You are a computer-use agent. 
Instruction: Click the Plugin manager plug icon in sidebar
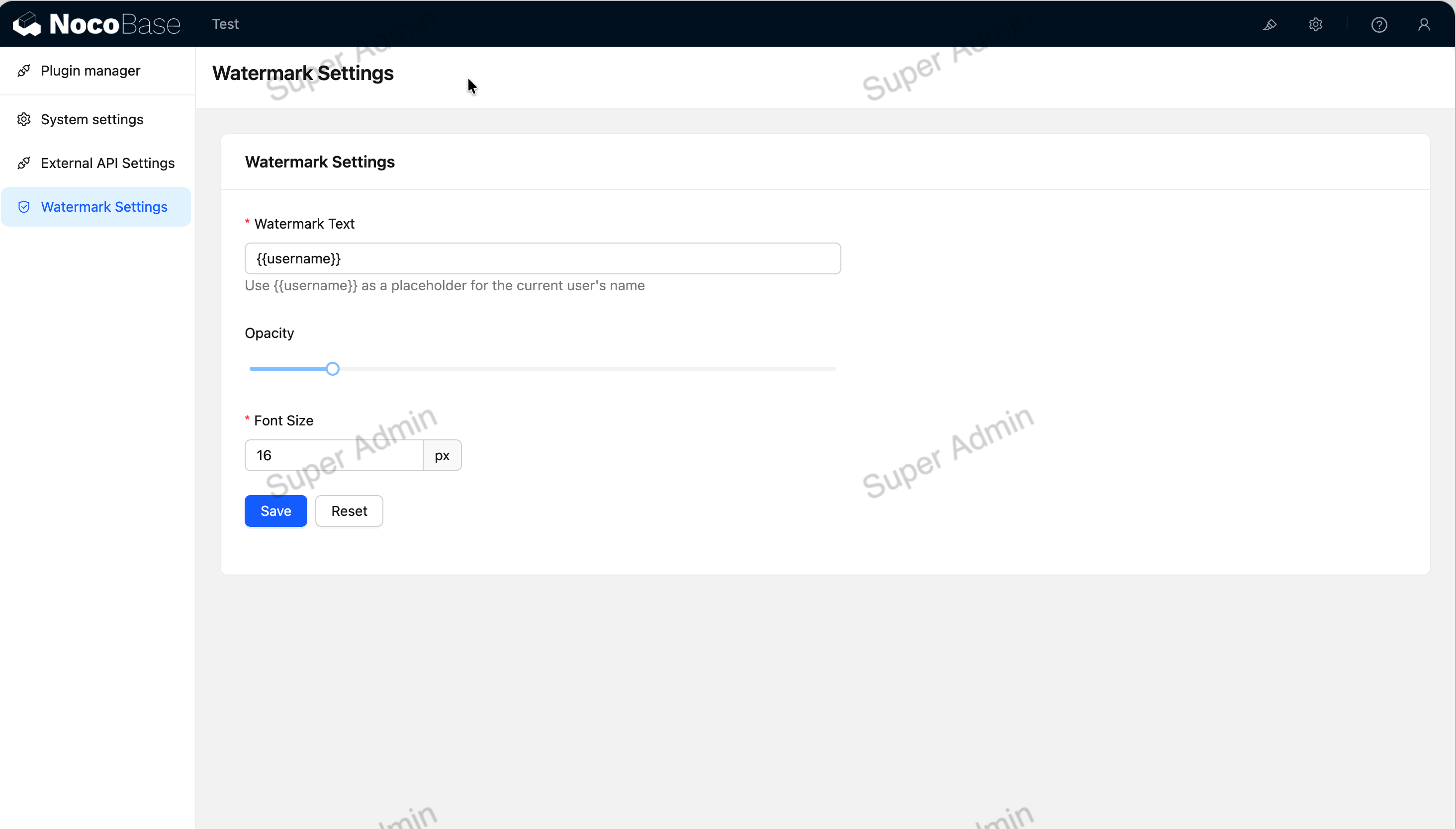pos(24,70)
